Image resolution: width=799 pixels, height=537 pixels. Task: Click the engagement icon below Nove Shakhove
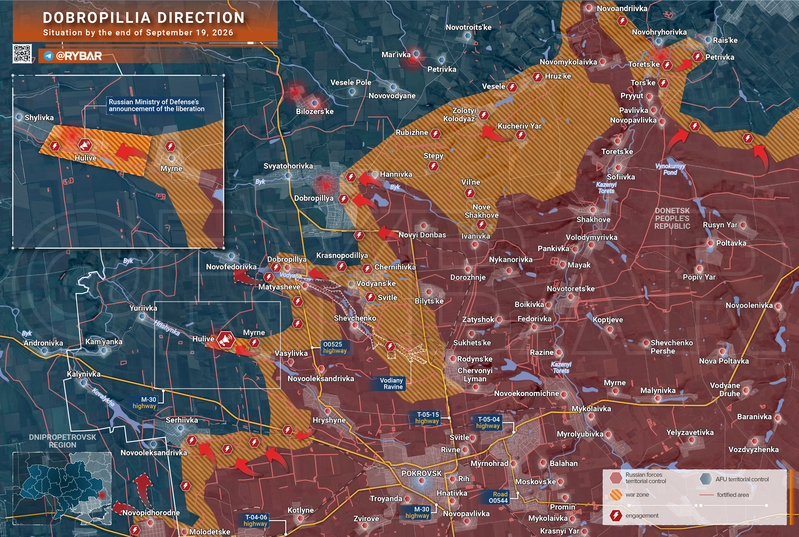point(482,224)
